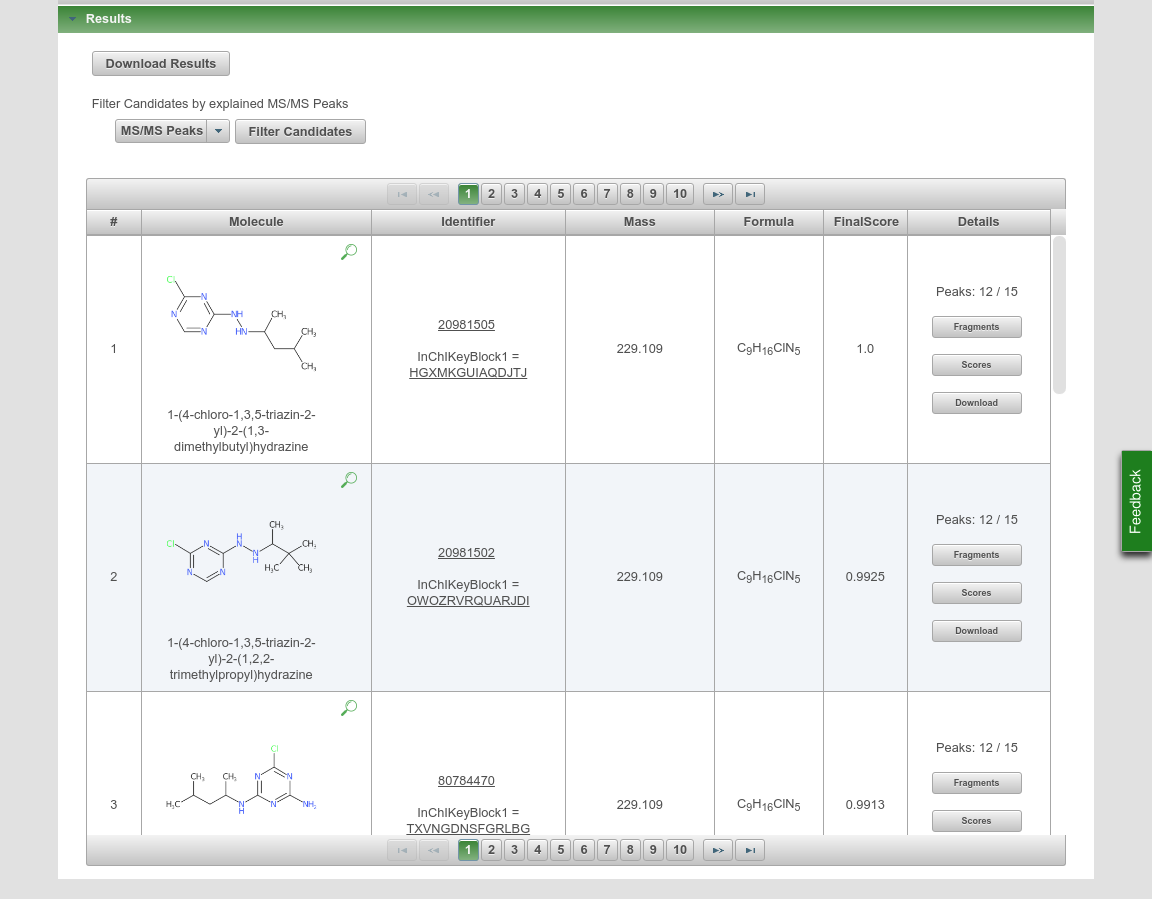Viewport: 1152px width, 899px height.
Task: Click the results table vertical scrollbar
Action: coord(1059,315)
